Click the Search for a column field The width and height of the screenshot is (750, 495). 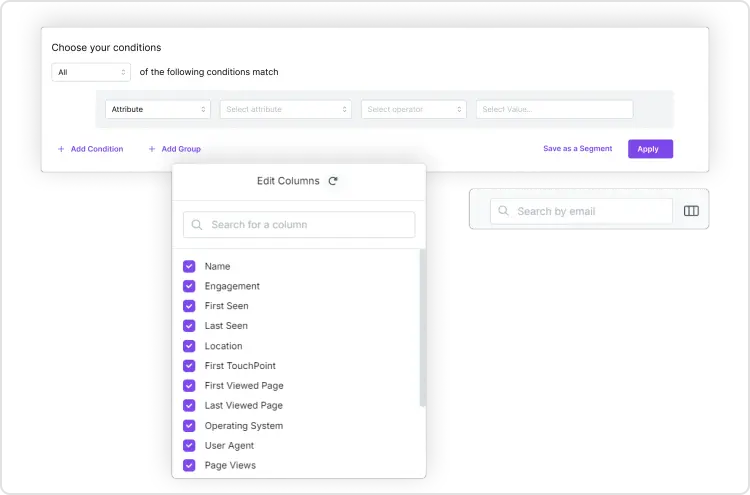pyautogui.click(x=299, y=224)
